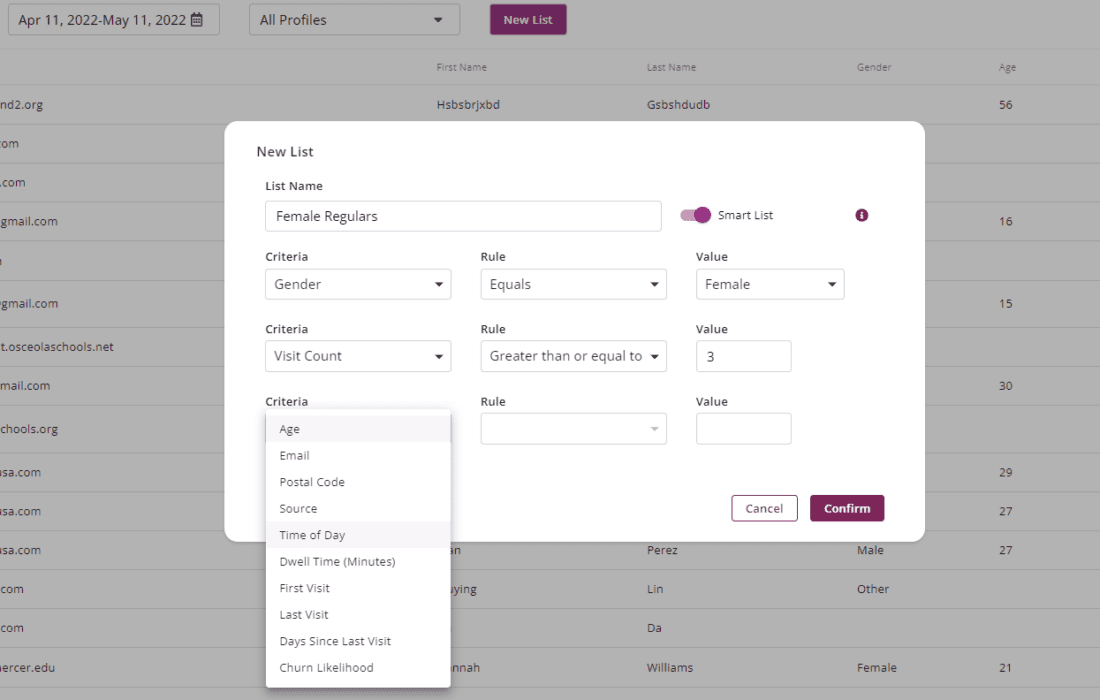Confirm the Female Regulars list
This screenshot has height=700, width=1100.
pos(846,508)
